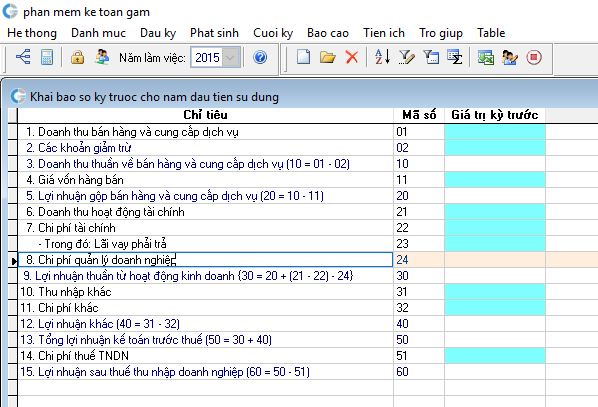Expand the Năm làm việc year dropdown
Screen dimensions: 598x407
click(230, 58)
